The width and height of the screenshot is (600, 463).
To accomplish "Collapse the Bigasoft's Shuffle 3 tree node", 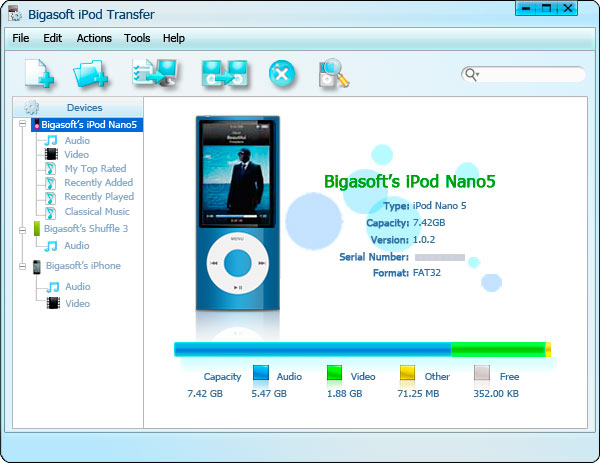I will pos(22,229).
